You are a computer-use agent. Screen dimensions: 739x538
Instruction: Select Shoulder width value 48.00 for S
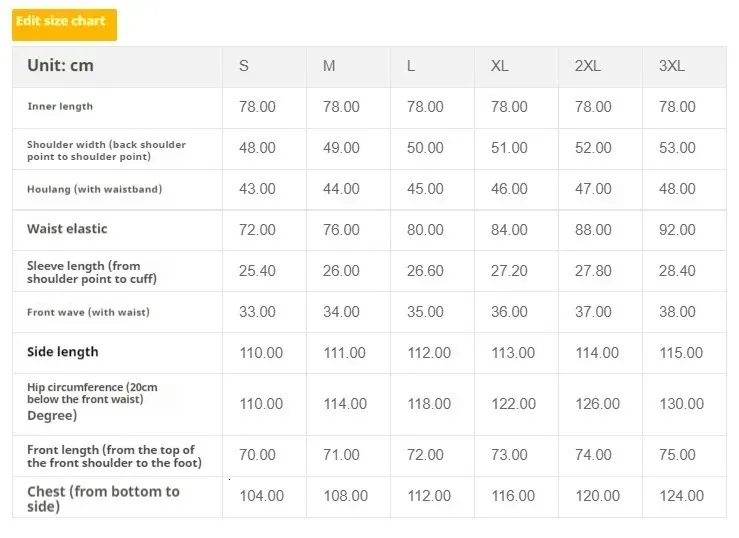(x=257, y=148)
